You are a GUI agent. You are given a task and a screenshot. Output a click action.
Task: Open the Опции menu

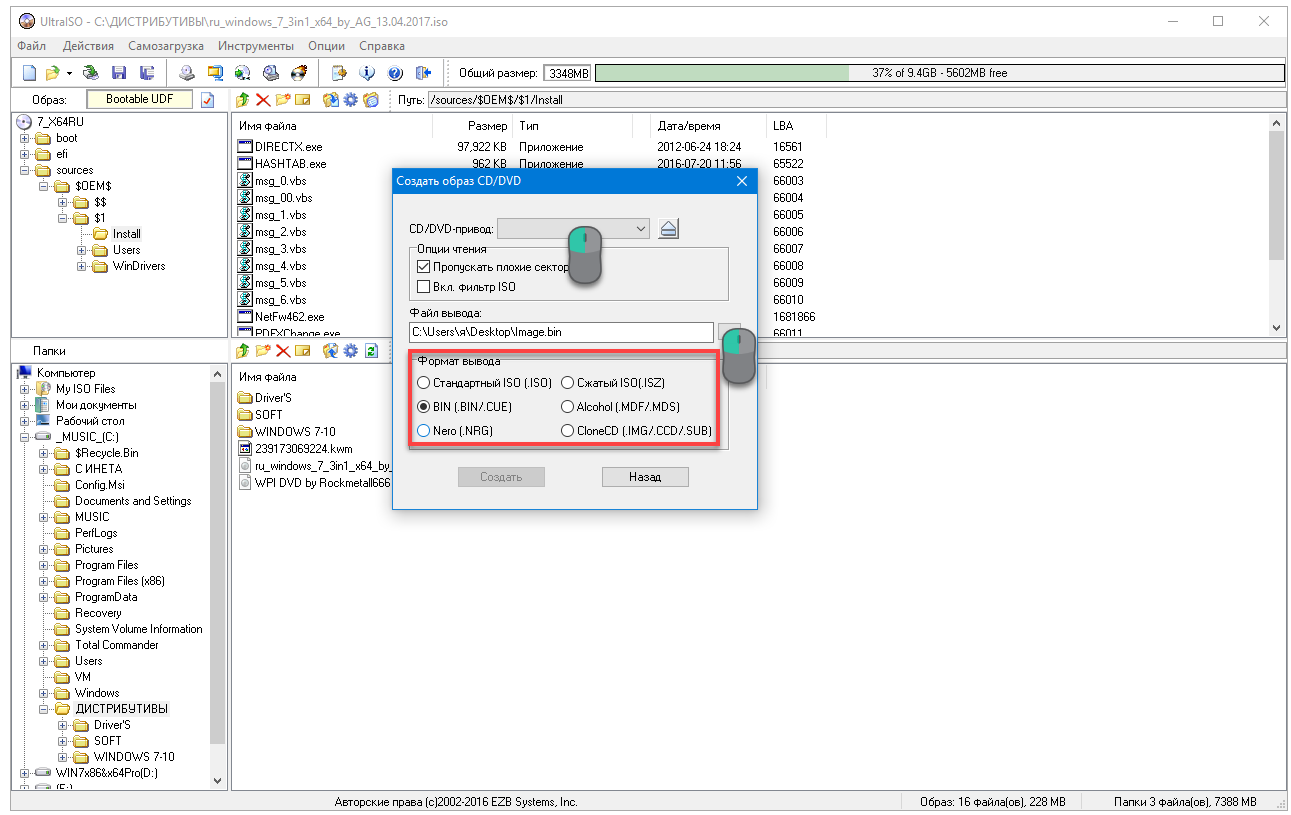[327, 46]
